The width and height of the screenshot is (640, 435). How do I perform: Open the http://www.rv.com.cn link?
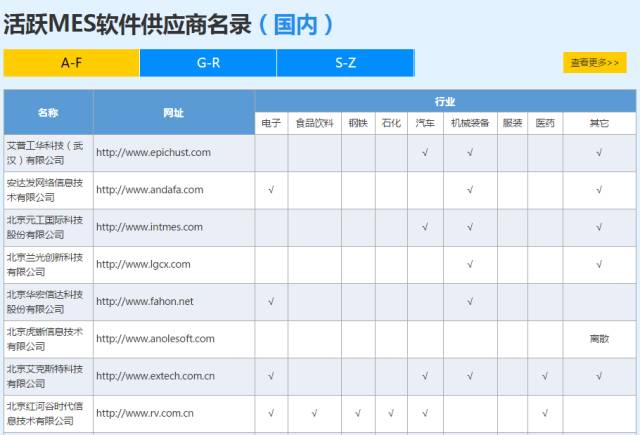[x=145, y=413]
